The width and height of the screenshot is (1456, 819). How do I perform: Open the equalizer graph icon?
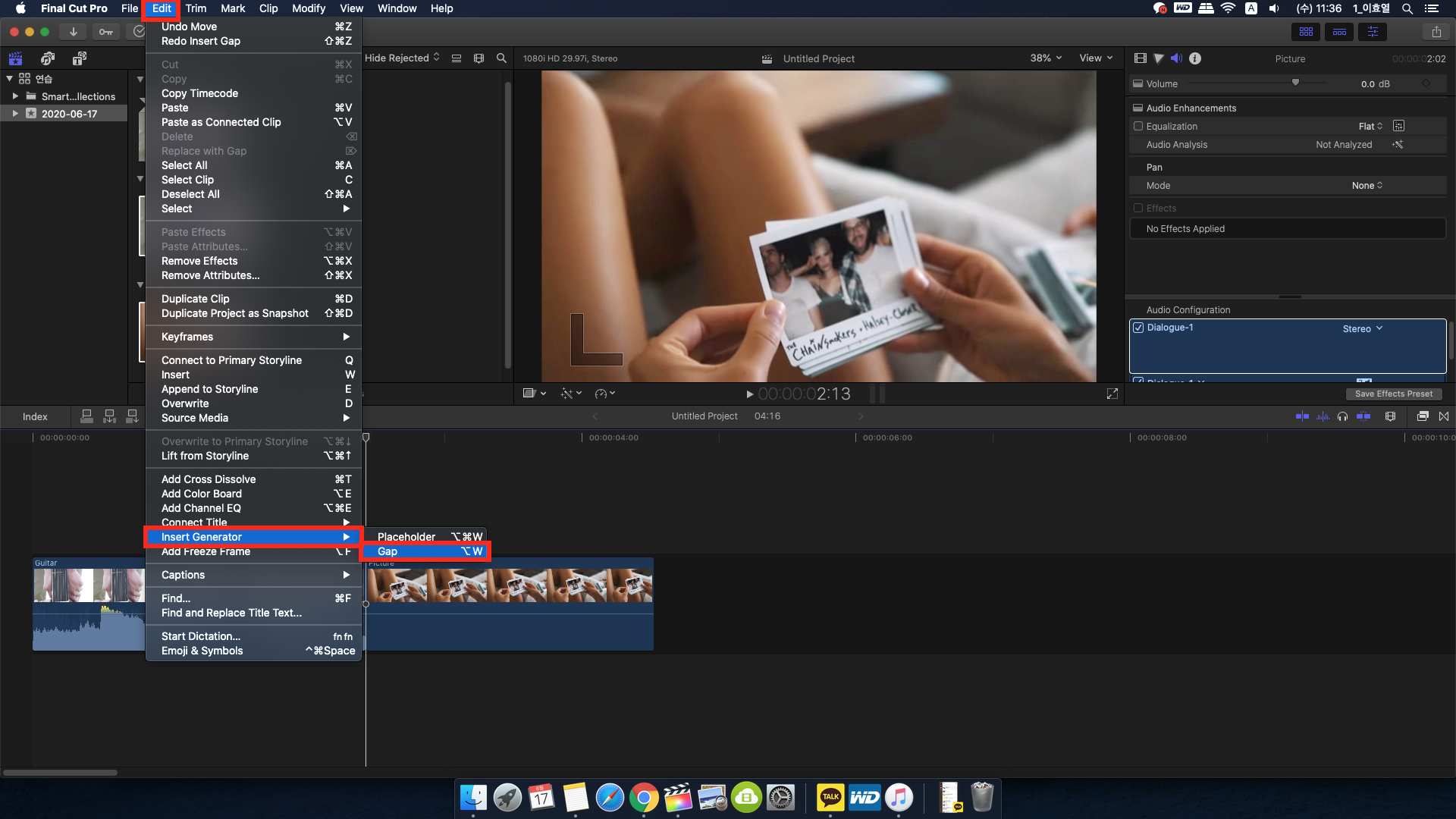tap(1399, 126)
